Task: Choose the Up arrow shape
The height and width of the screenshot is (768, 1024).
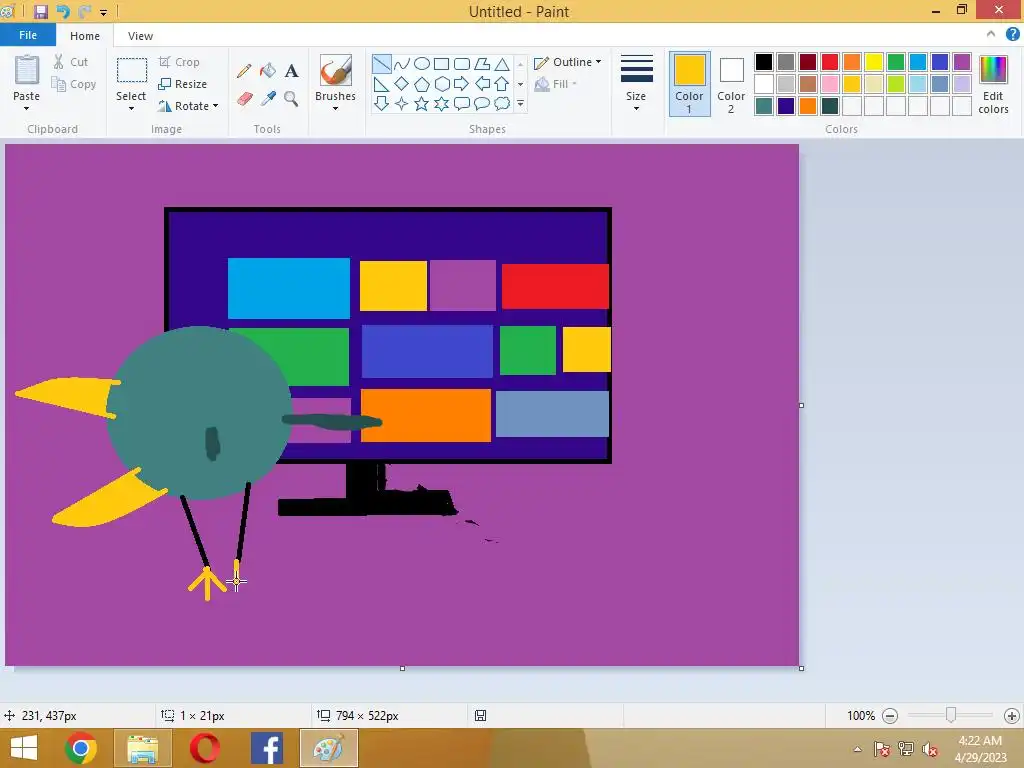Action: coord(502,84)
